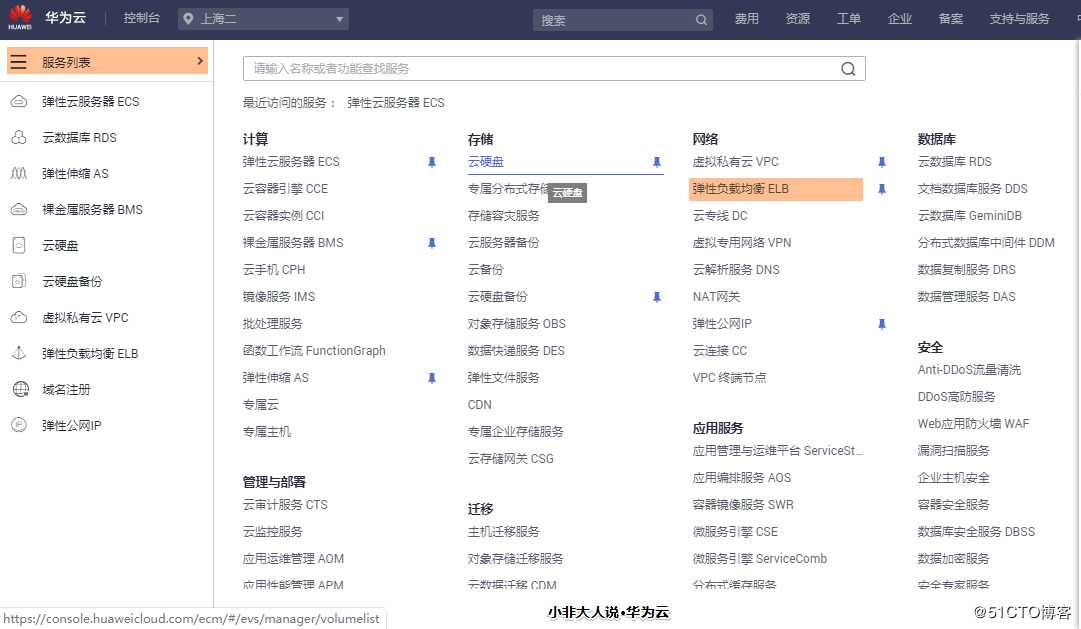Unpin 虚拟私有云 VPC in the 网络 list
This screenshot has width=1081, height=629.
[x=881, y=162]
